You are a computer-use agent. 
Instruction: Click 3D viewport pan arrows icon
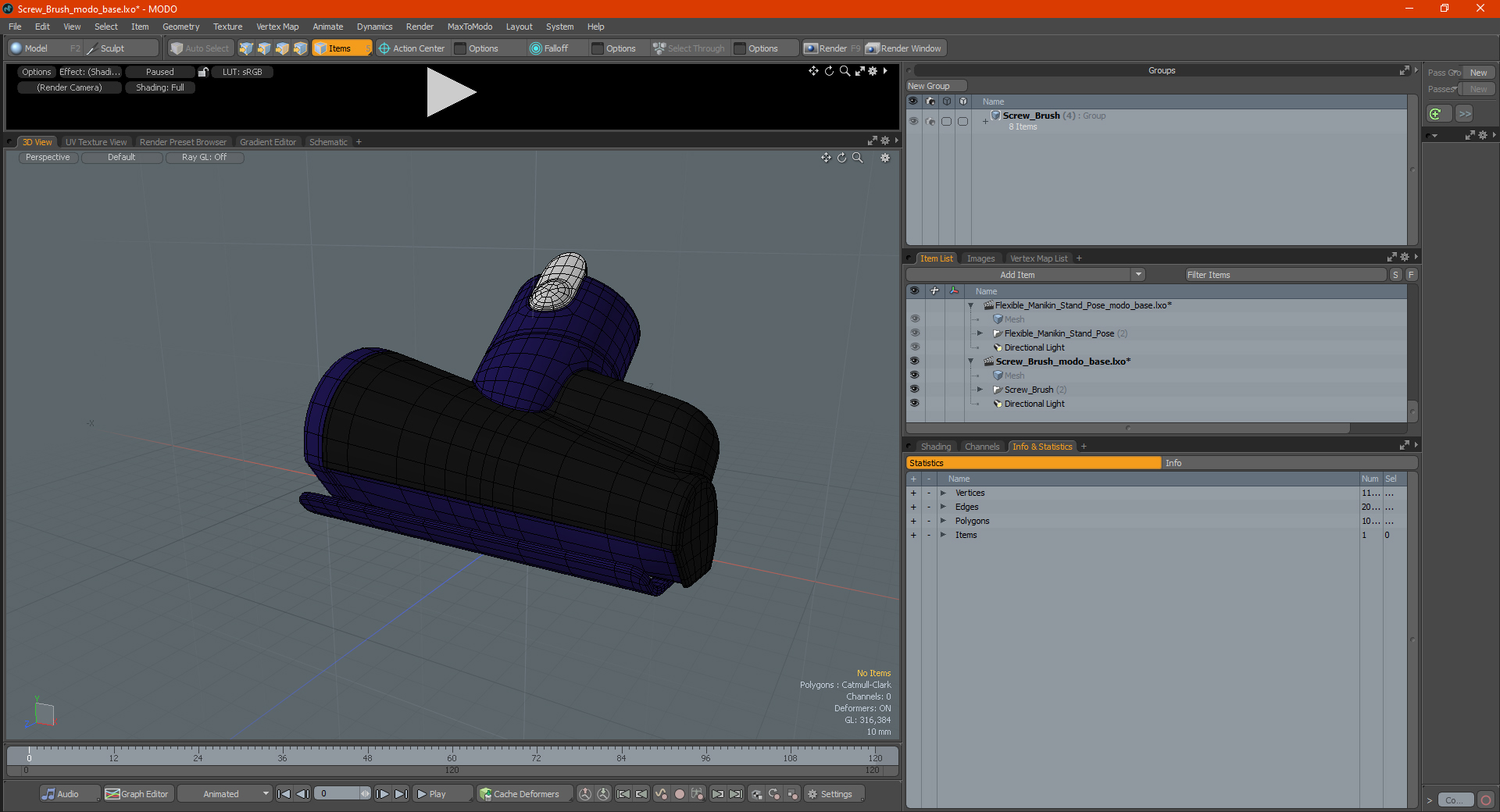826,158
